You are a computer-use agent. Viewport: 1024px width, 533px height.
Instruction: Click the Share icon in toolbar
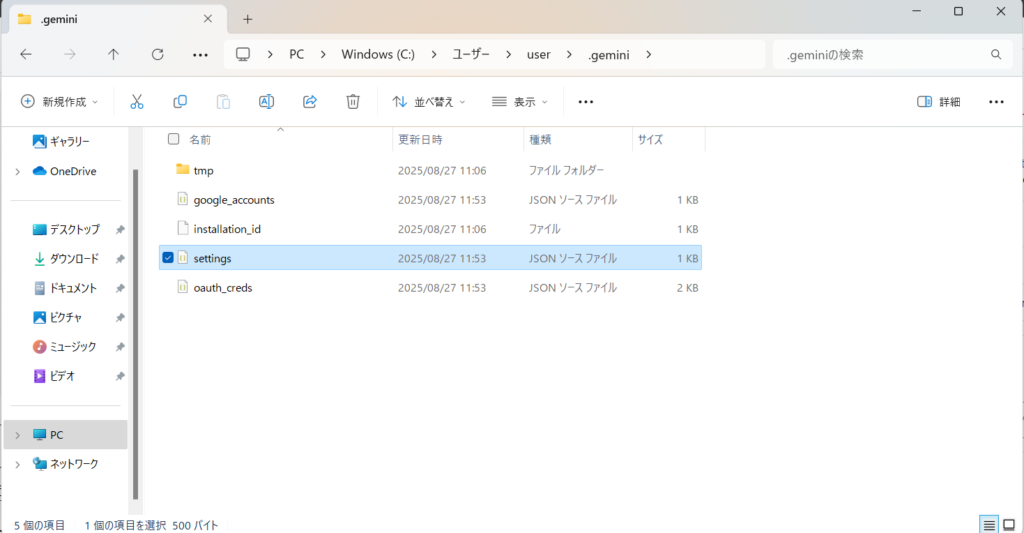click(x=310, y=101)
